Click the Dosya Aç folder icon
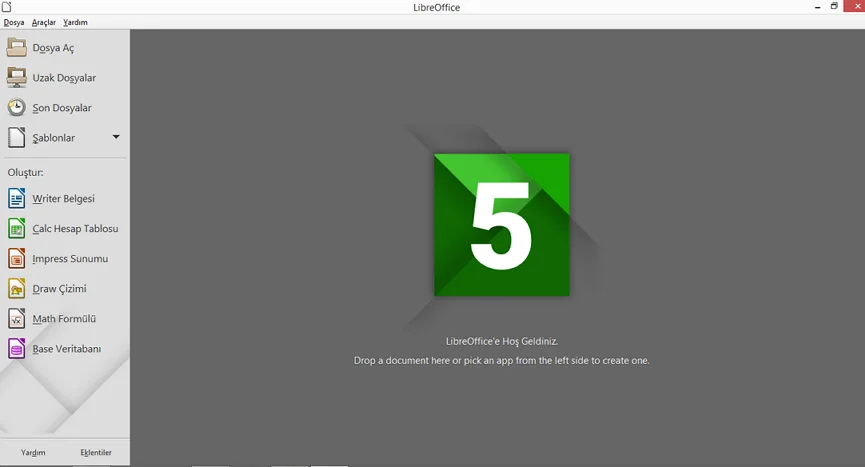Viewport: 865px width, 467px height. click(x=17, y=47)
